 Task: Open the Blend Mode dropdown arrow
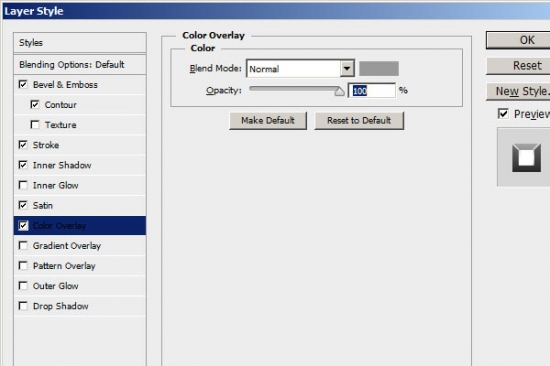tap(347, 68)
